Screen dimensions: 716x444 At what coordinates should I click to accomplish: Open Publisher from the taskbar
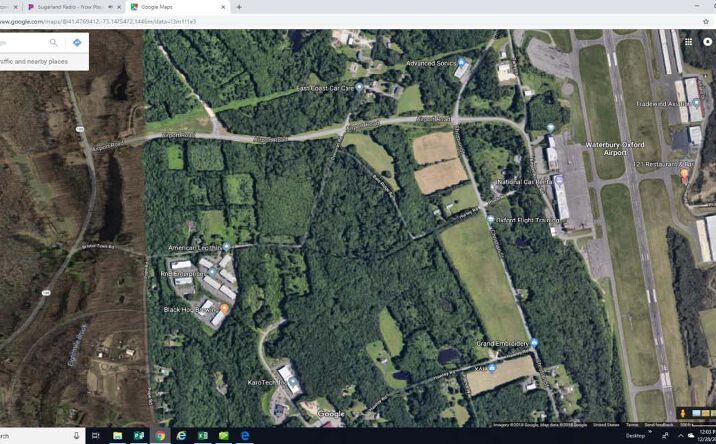click(x=139, y=435)
